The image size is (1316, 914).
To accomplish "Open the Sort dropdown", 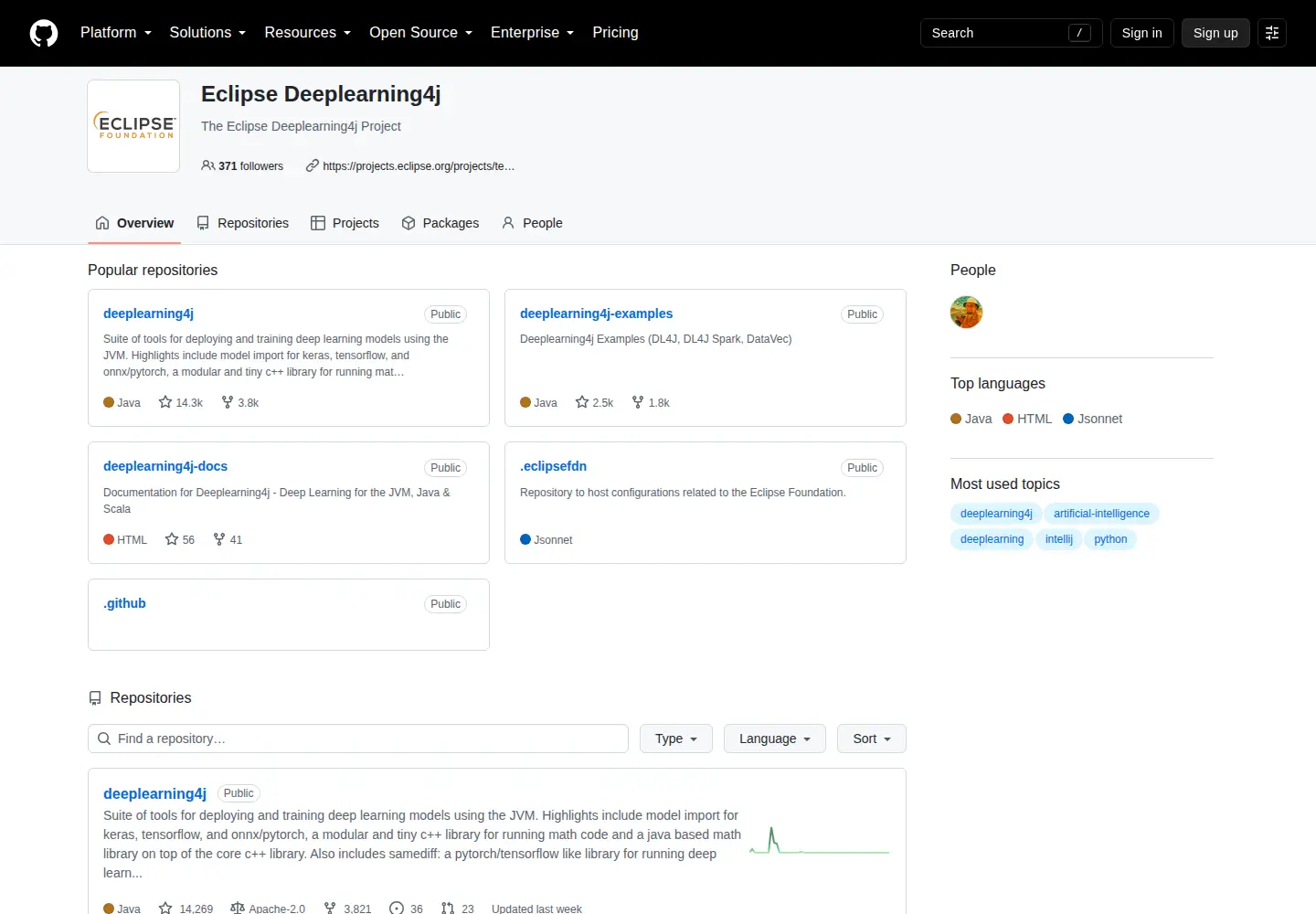I will coord(872,739).
